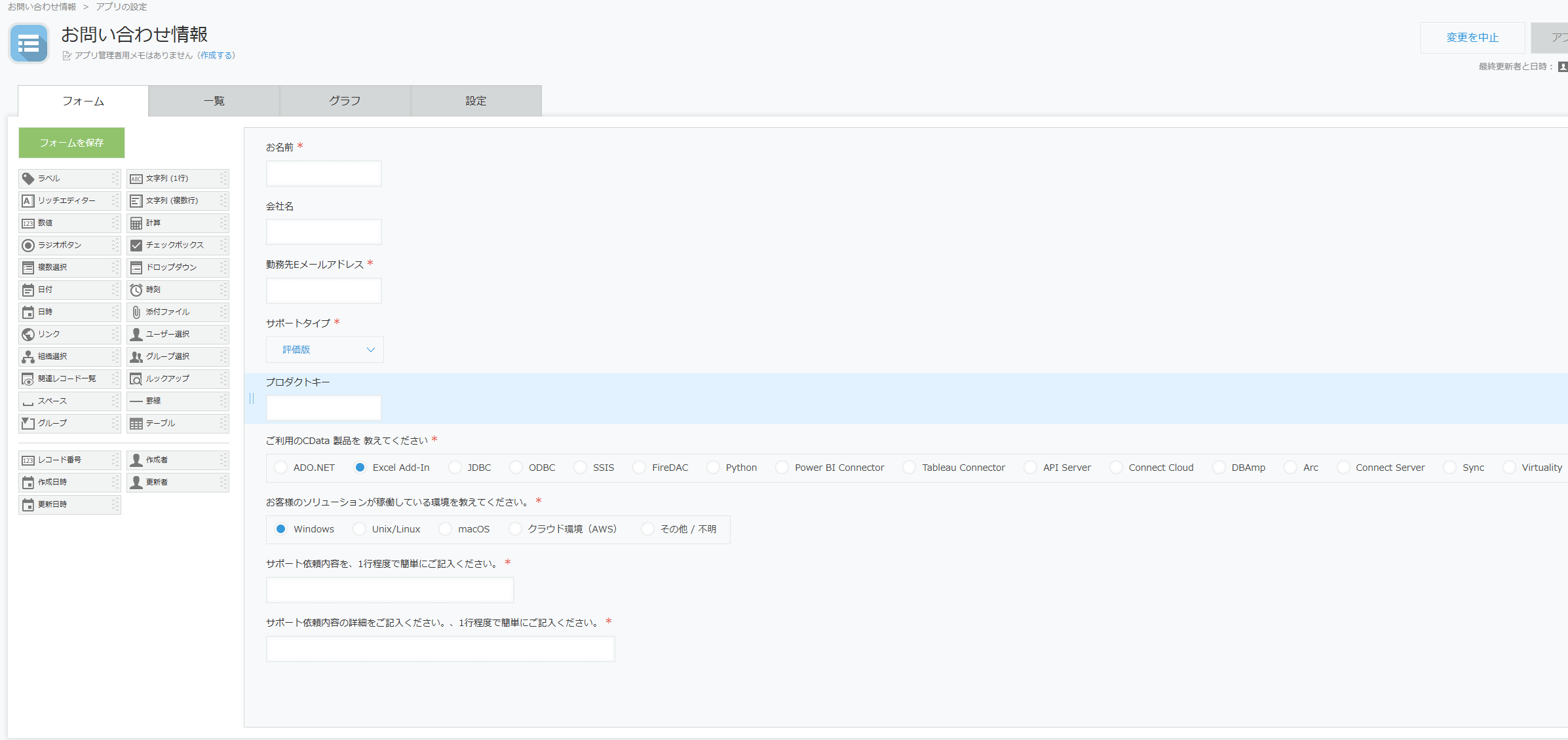Select the Group selection icon
Viewport: 1568px width, 740px height.
[136, 356]
